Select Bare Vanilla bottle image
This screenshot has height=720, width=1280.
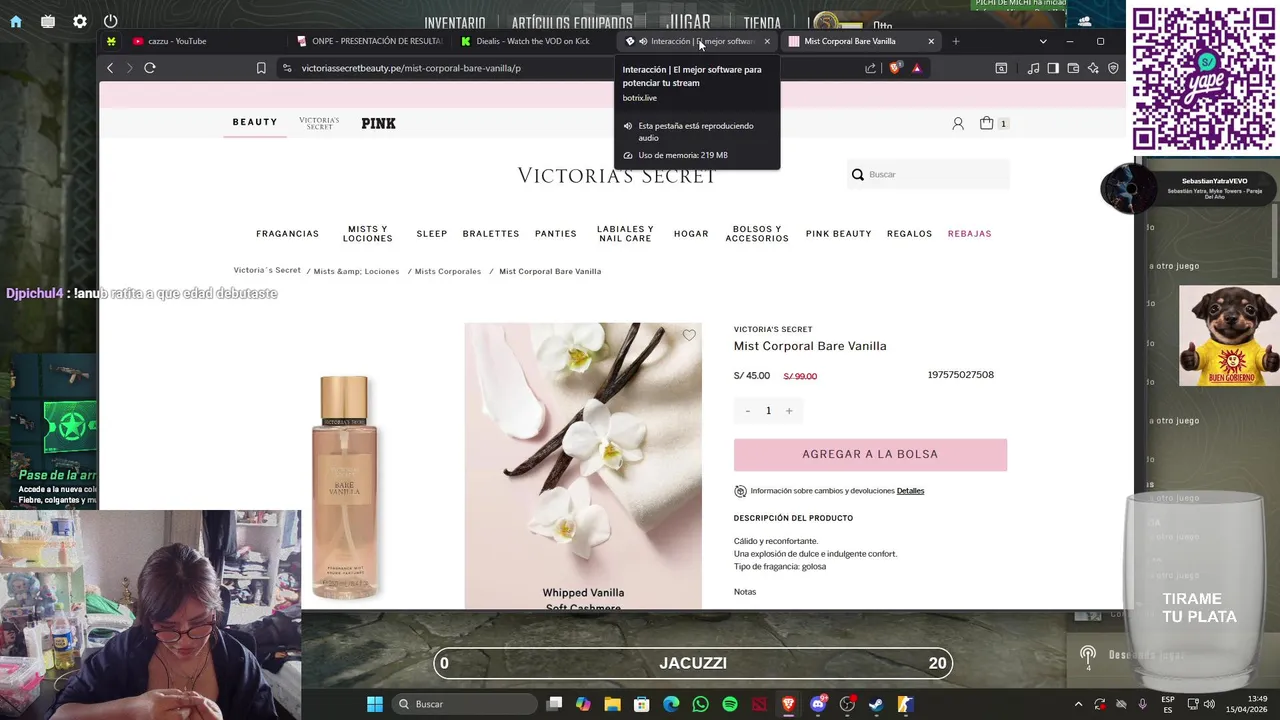[344, 487]
